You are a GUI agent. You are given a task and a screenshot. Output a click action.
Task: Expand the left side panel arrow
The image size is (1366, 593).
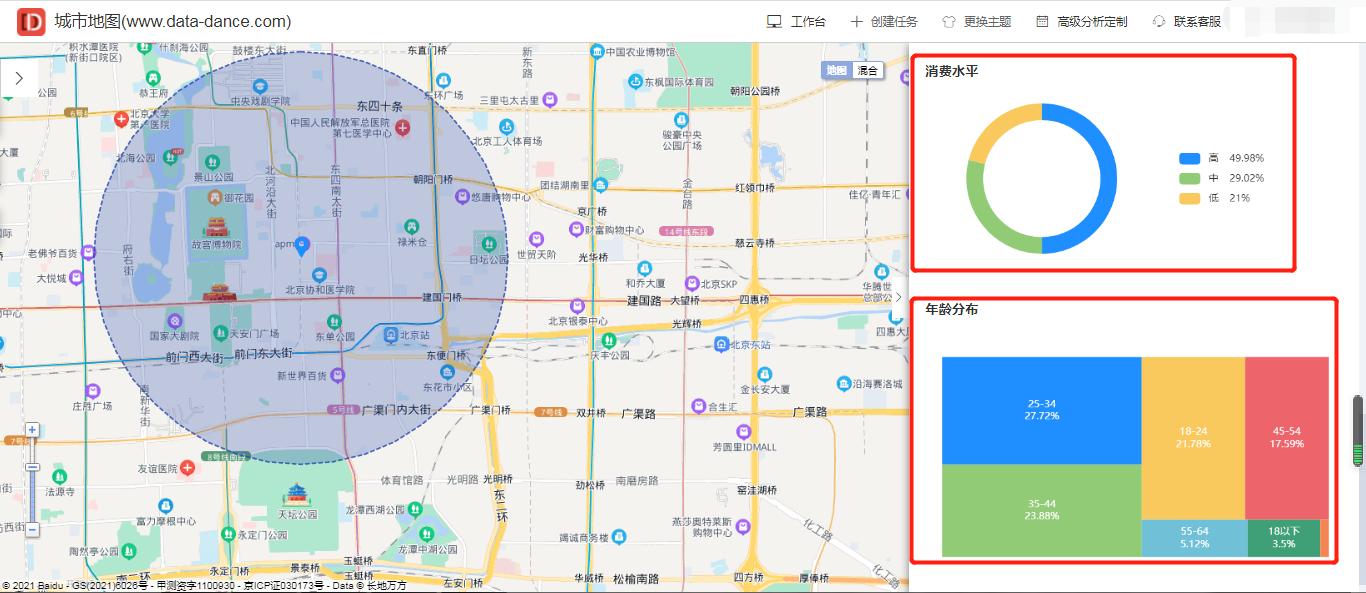(x=18, y=76)
